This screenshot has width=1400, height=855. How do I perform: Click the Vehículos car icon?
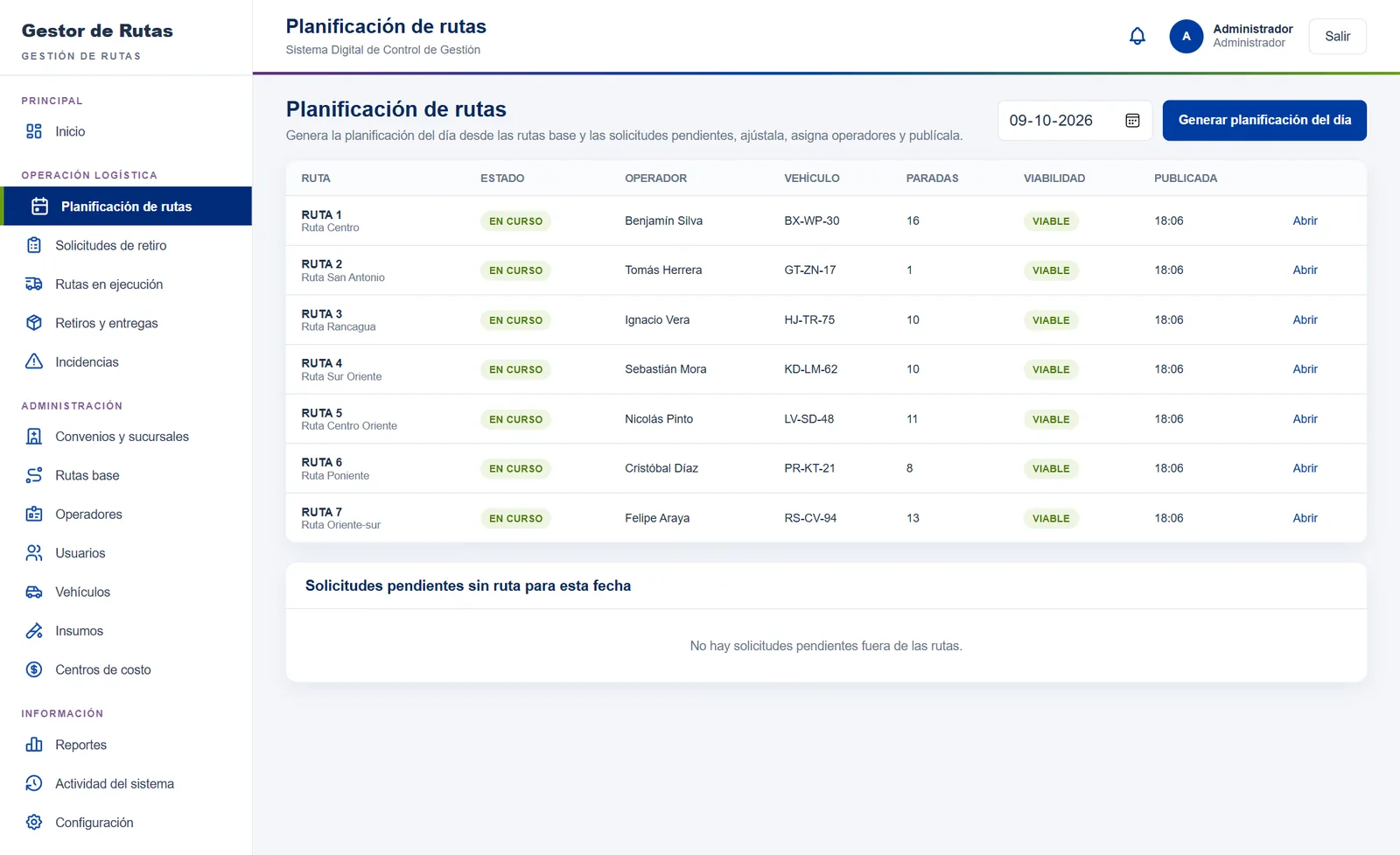(x=34, y=592)
